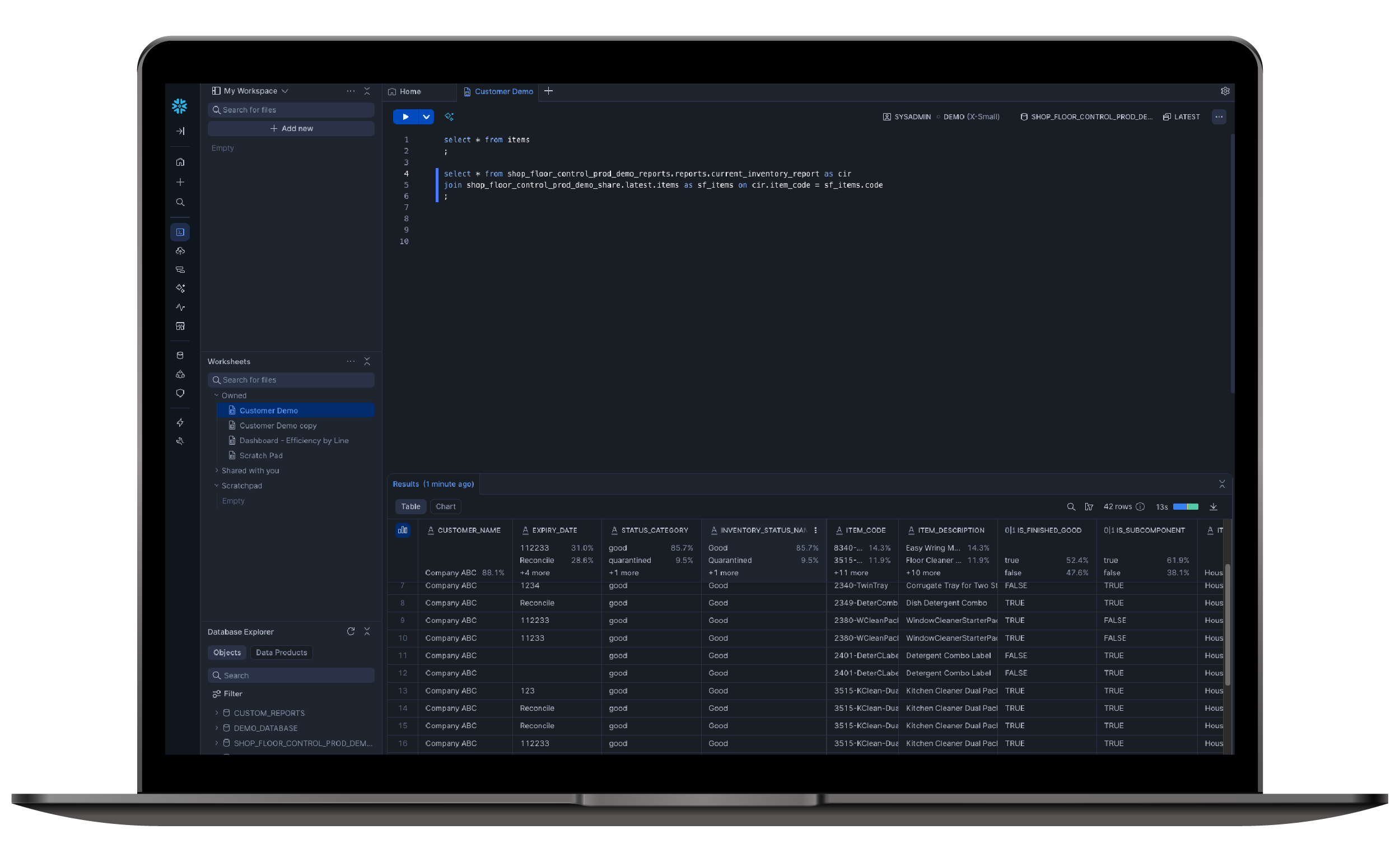This screenshot has width=1400, height=862.
Task: Expand the SHOP_FLOOR_CONTROL_PROD_DEM database
Action: pyautogui.click(x=217, y=743)
